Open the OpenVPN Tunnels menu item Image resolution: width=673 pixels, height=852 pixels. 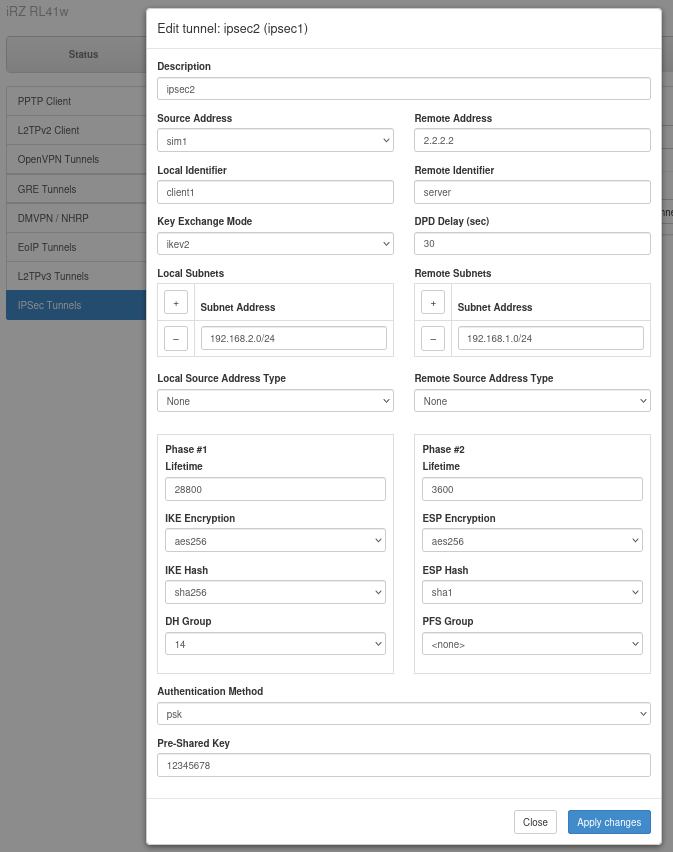point(76,159)
